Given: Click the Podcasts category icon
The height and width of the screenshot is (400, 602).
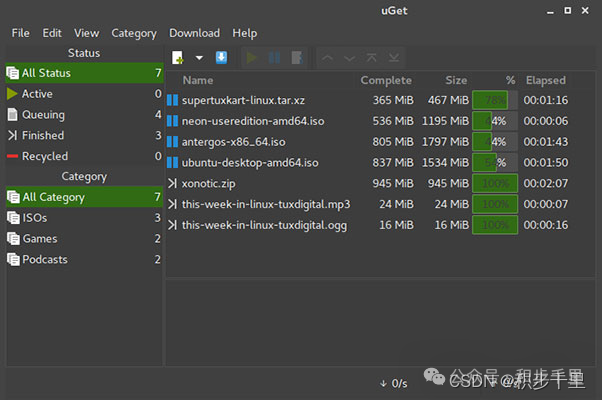Looking at the screenshot, I should 13,260.
